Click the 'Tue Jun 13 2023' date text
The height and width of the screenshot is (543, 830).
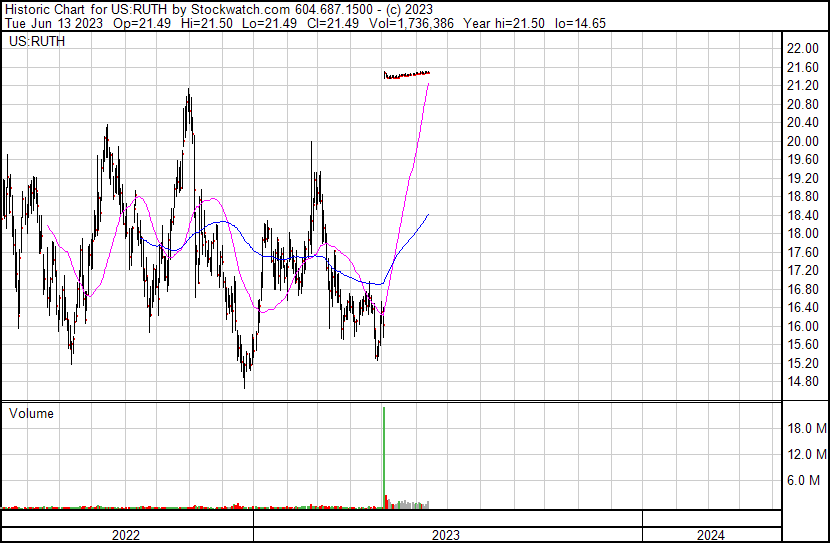(48, 23)
